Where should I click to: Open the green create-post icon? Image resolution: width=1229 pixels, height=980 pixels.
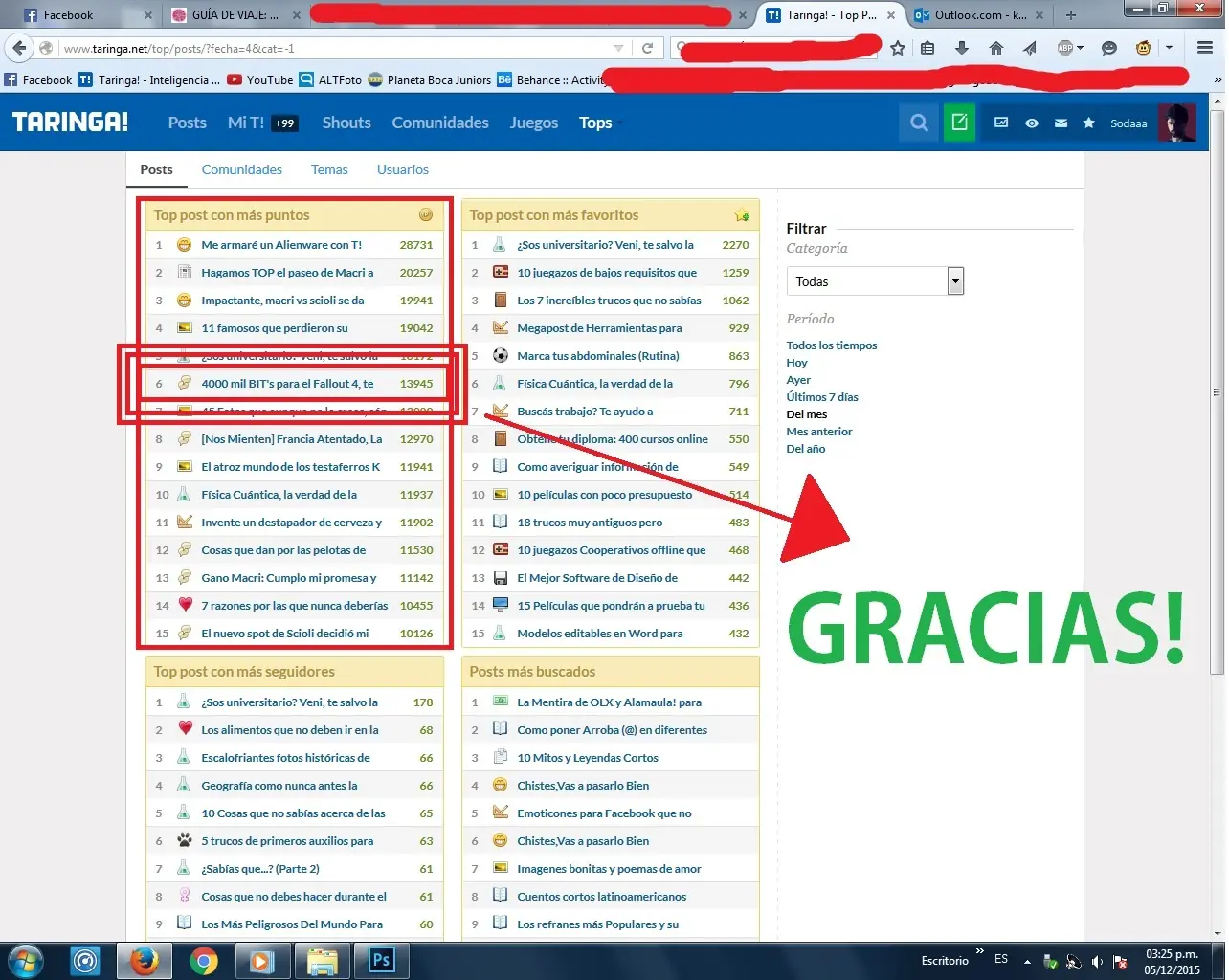pyautogui.click(x=959, y=122)
